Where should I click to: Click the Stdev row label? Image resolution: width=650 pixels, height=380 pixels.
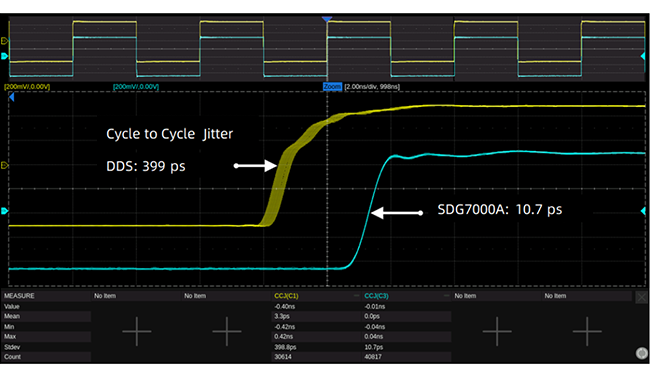[12, 347]
